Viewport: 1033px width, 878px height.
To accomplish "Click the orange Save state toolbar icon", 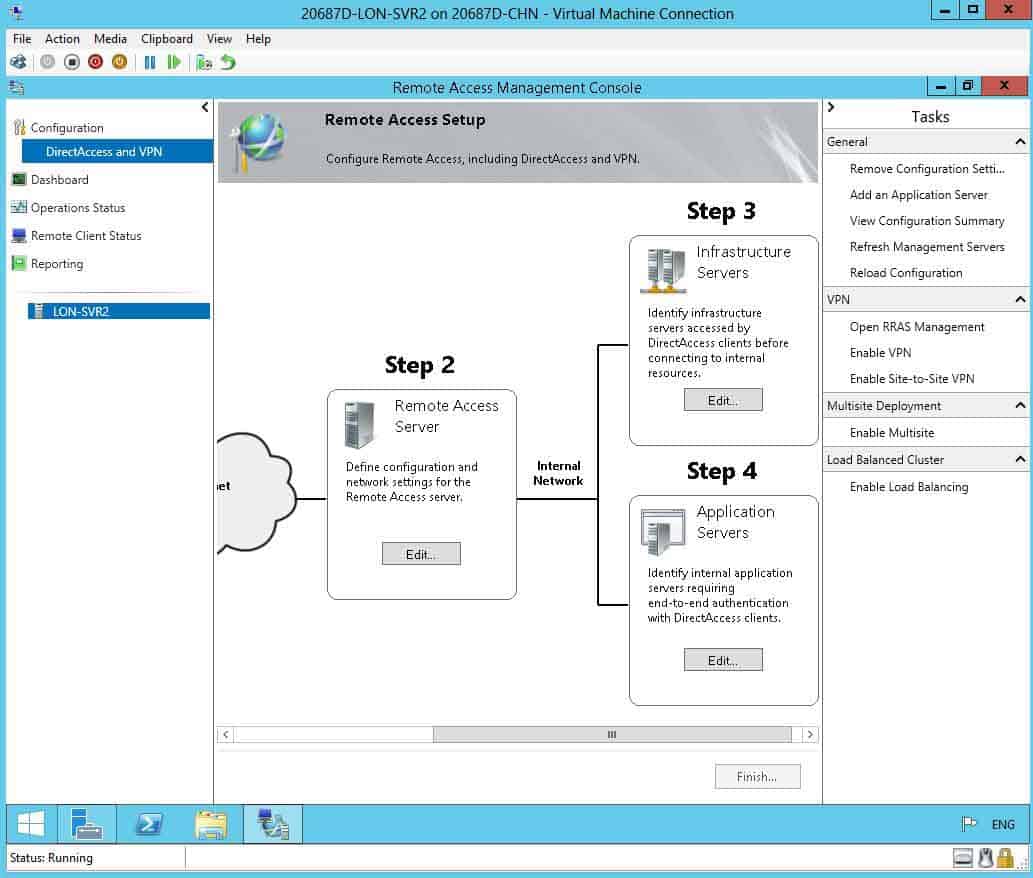I will tap(119, 62).
